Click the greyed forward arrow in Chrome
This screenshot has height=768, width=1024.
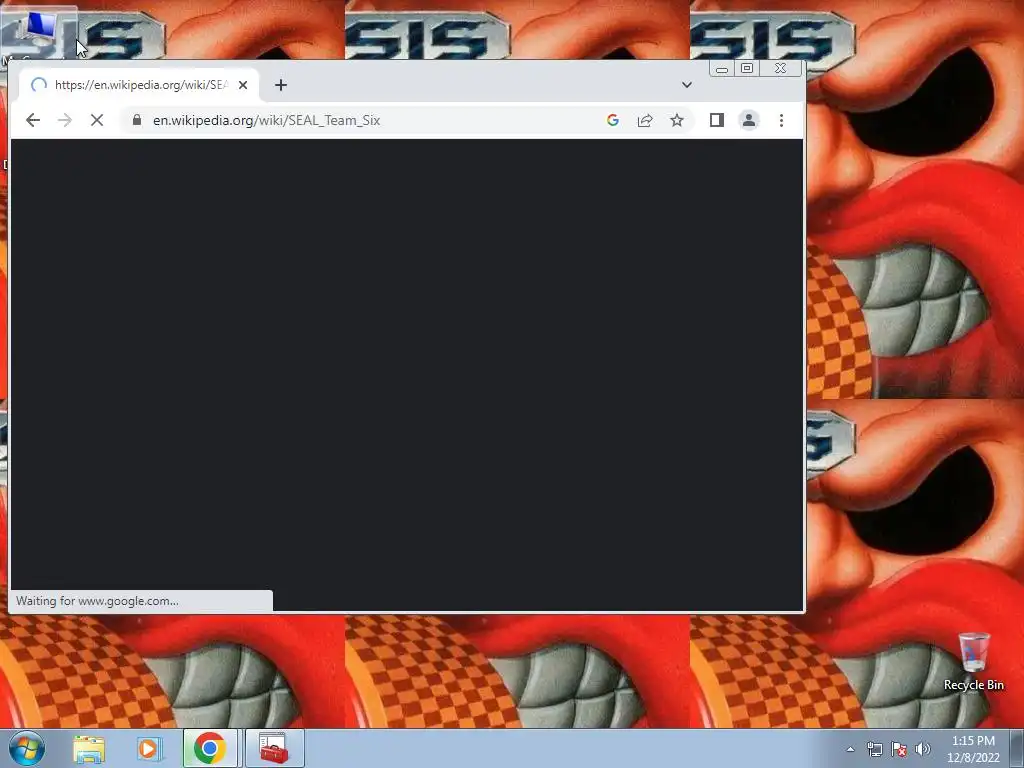coord(65,120)
